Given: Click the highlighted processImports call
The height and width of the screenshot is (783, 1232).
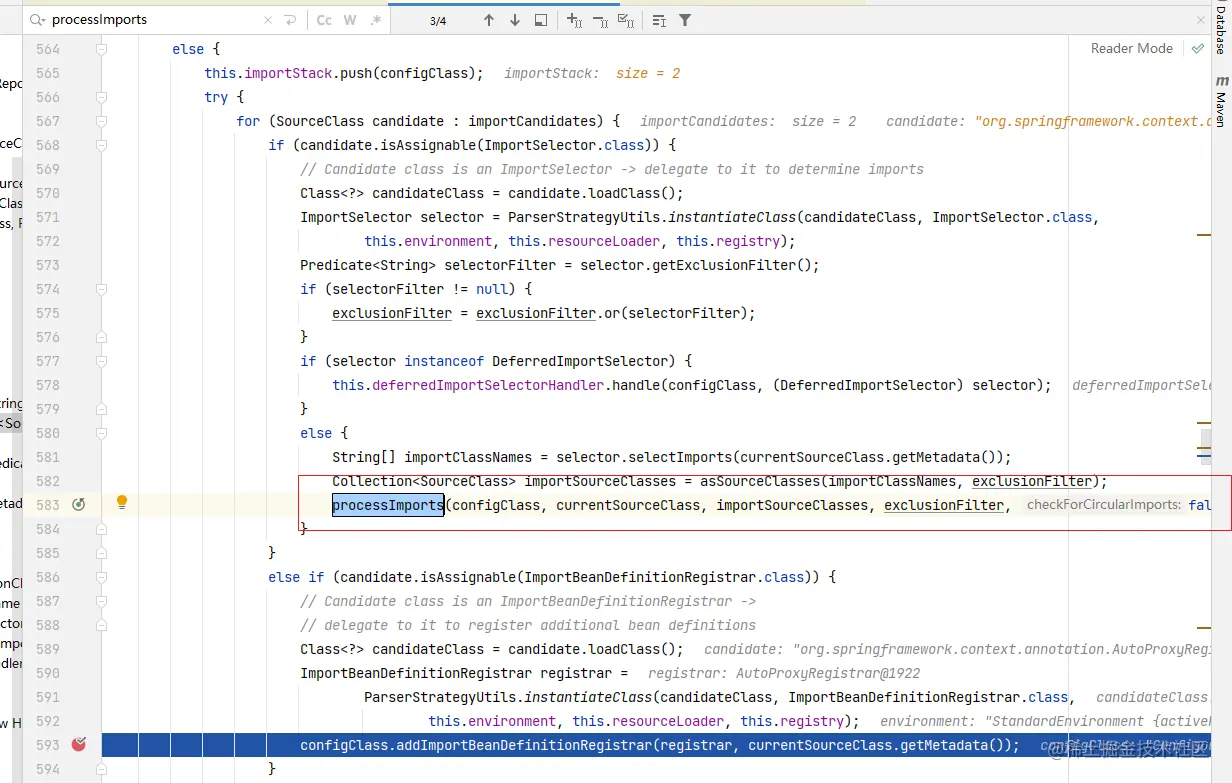Looking at the screenshot, I should [x=388, y=505].
